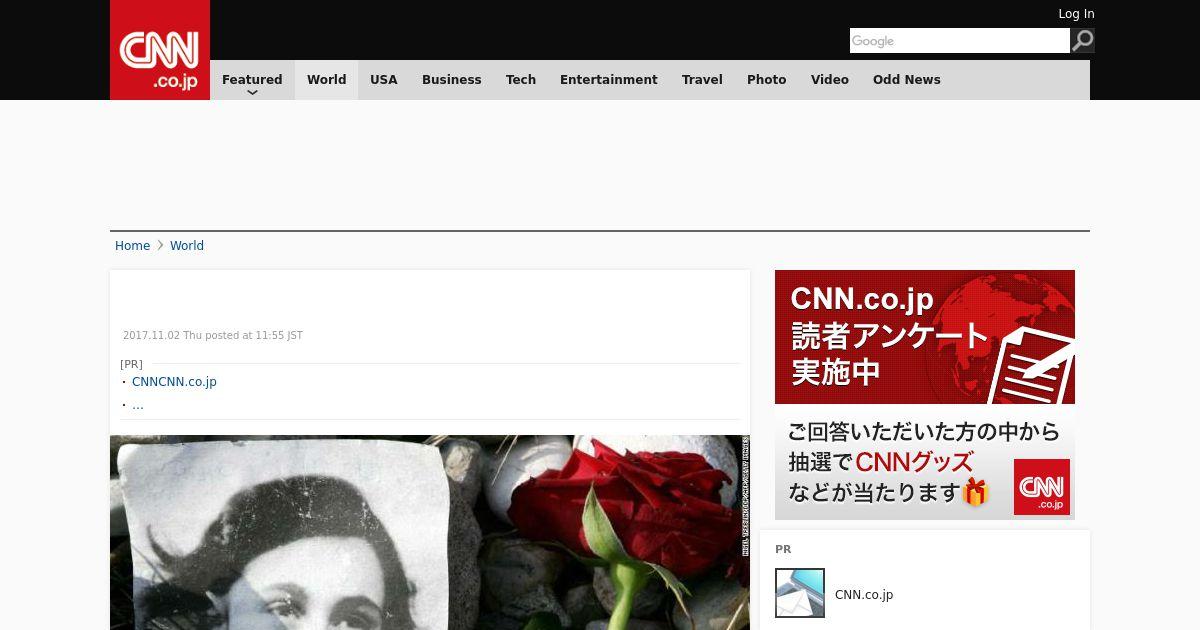Open the Odd News section
The image size is (1200, 630).
(x=907, y=80)
